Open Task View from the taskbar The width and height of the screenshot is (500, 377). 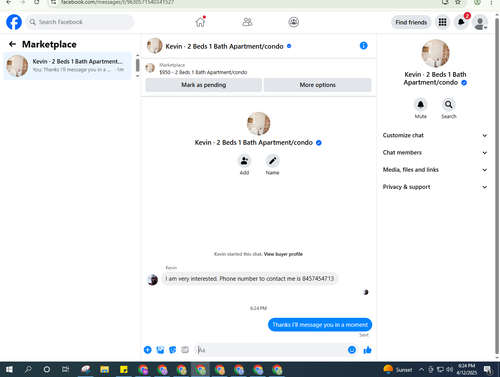[66, 369]
